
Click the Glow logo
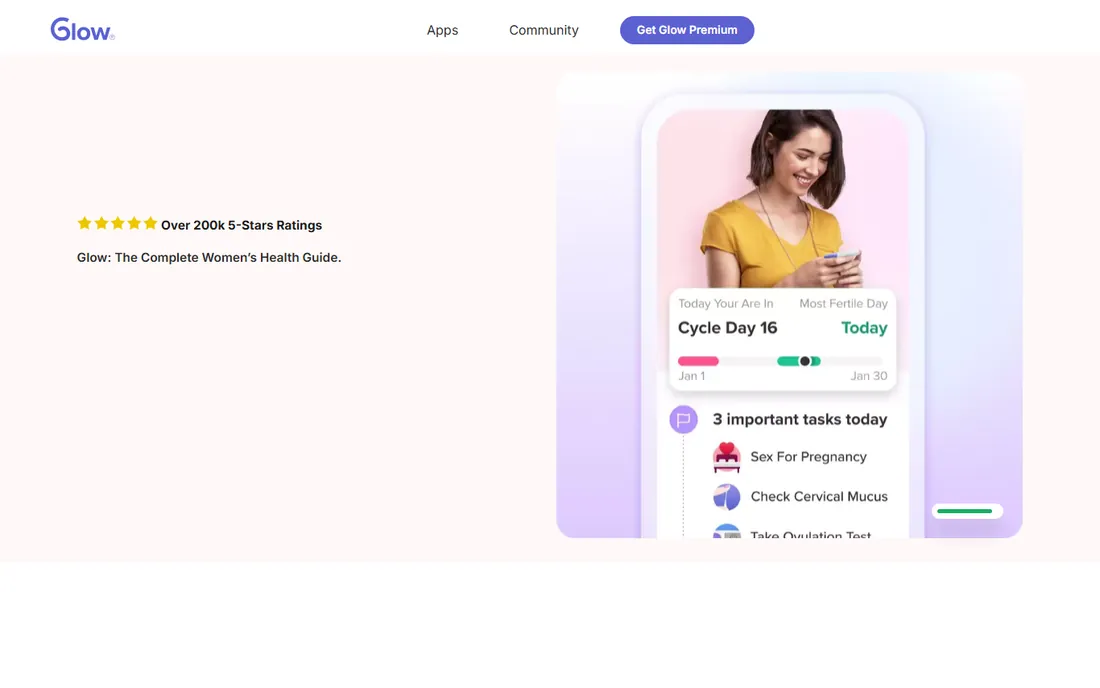pyautogui.click(x=82, y=29)
